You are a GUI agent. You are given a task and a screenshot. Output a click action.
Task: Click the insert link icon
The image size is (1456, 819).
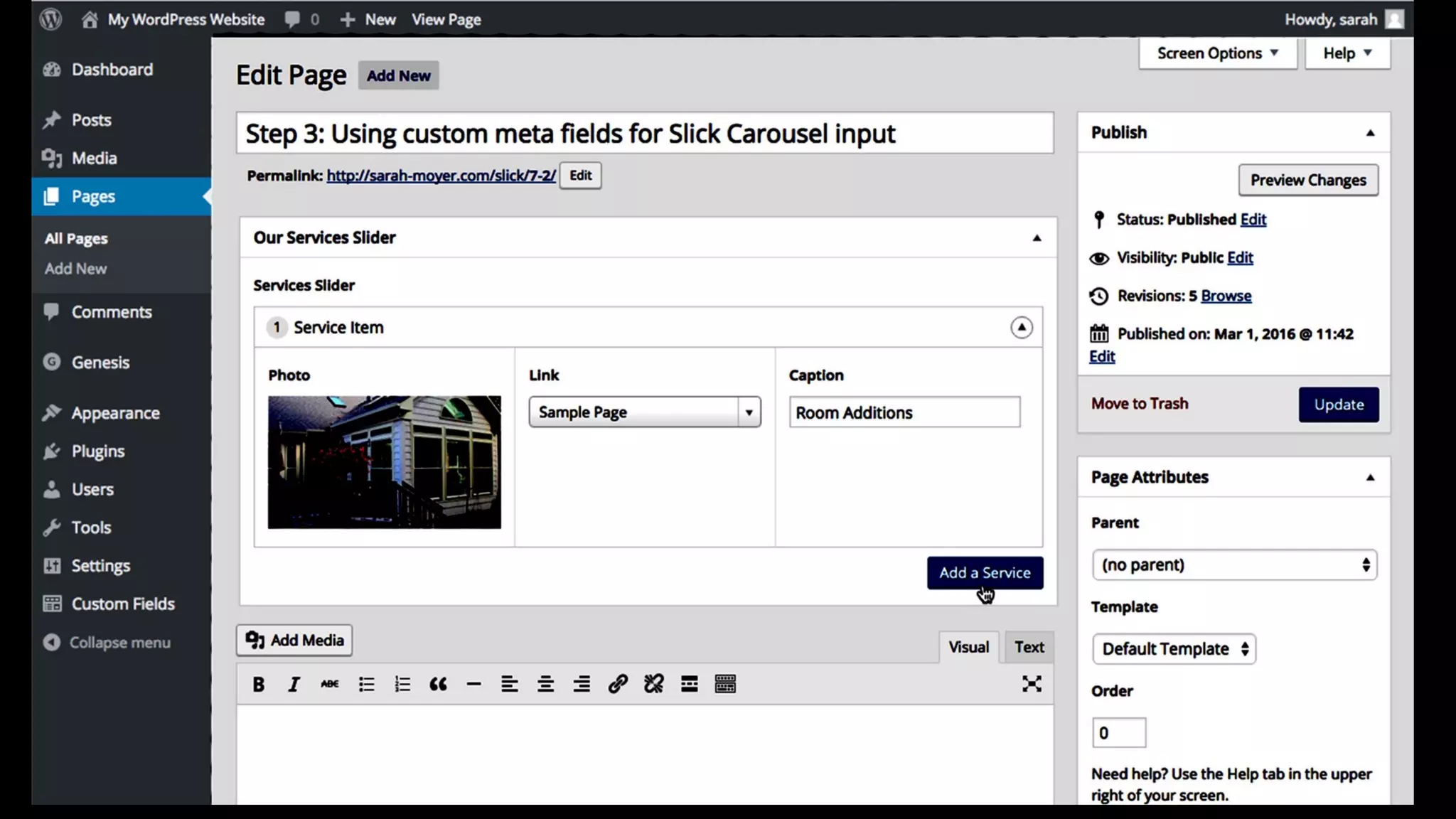click(617, 684)
